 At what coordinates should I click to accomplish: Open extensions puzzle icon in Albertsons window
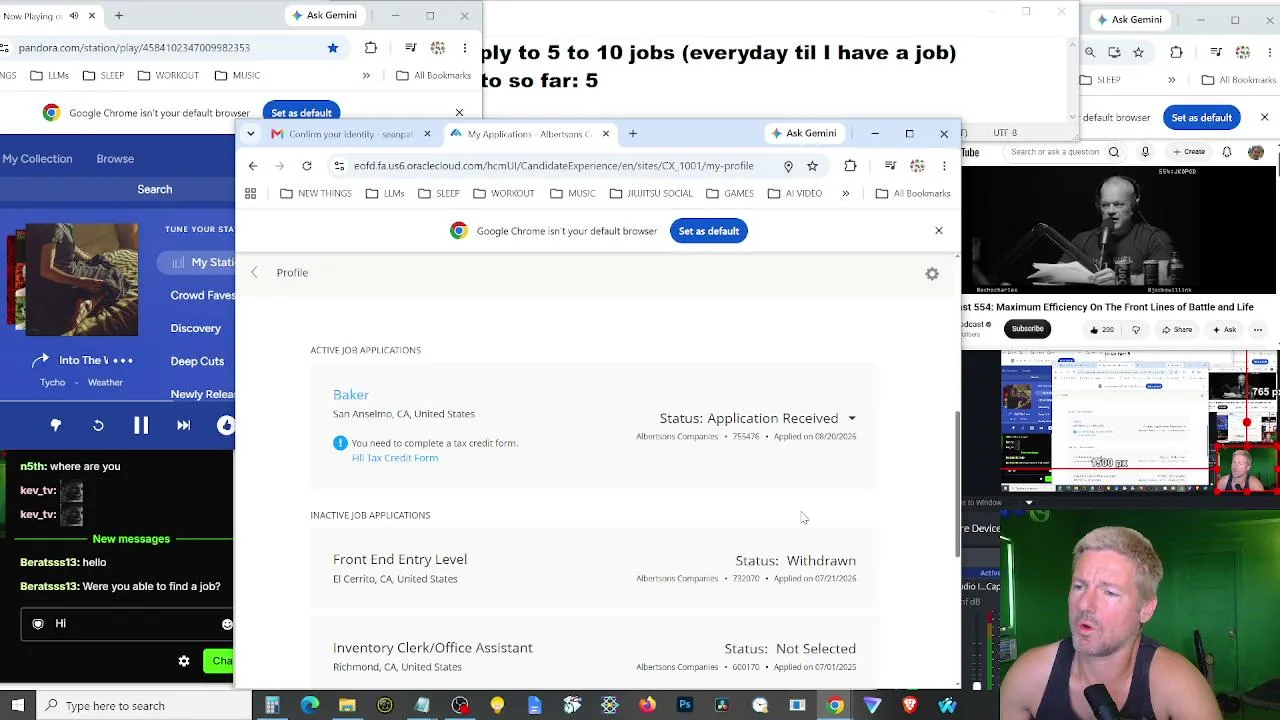click(850, 166)
